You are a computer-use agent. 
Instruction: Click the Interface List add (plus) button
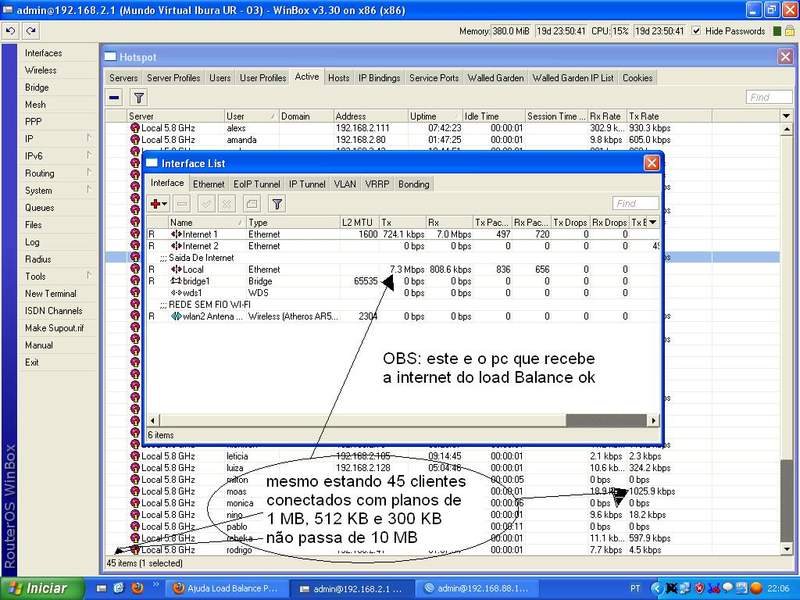click(159, 204)
